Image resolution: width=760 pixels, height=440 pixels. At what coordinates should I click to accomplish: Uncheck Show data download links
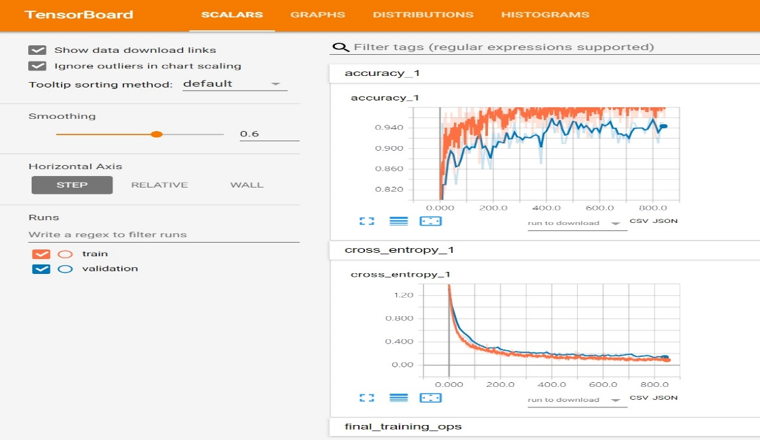(38, 50)
